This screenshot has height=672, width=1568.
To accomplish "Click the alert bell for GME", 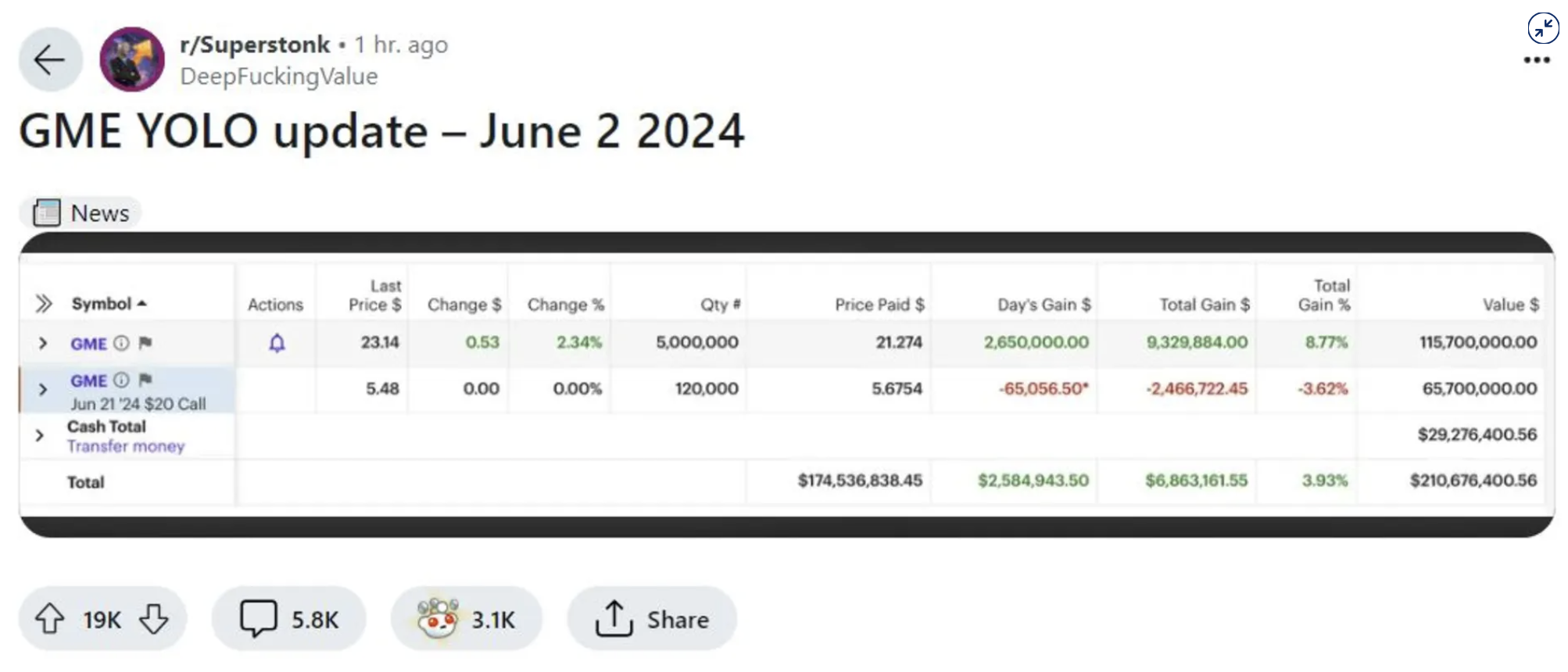I will tap(277, 343).
